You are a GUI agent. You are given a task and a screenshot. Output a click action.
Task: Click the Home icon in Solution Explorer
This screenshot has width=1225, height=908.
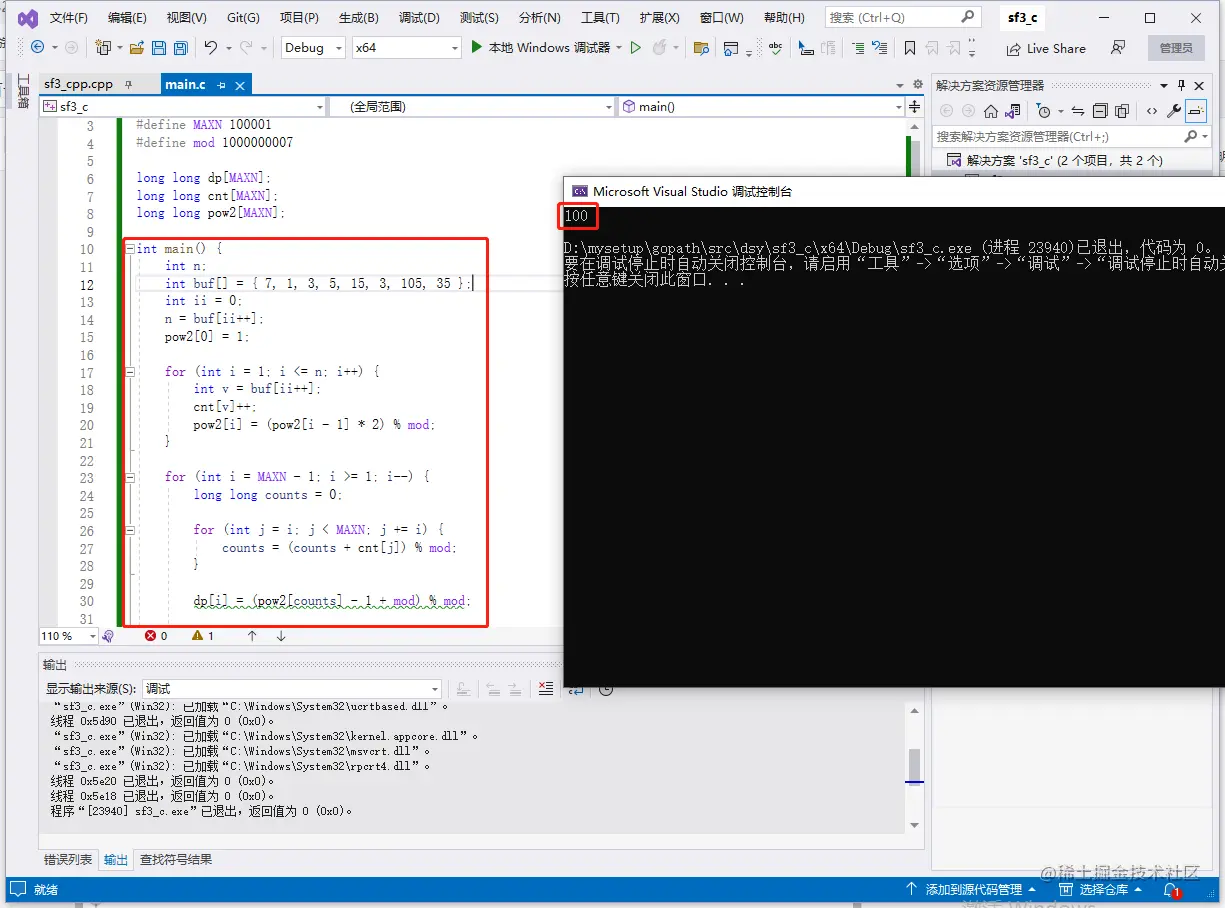(x=991, y=111)
